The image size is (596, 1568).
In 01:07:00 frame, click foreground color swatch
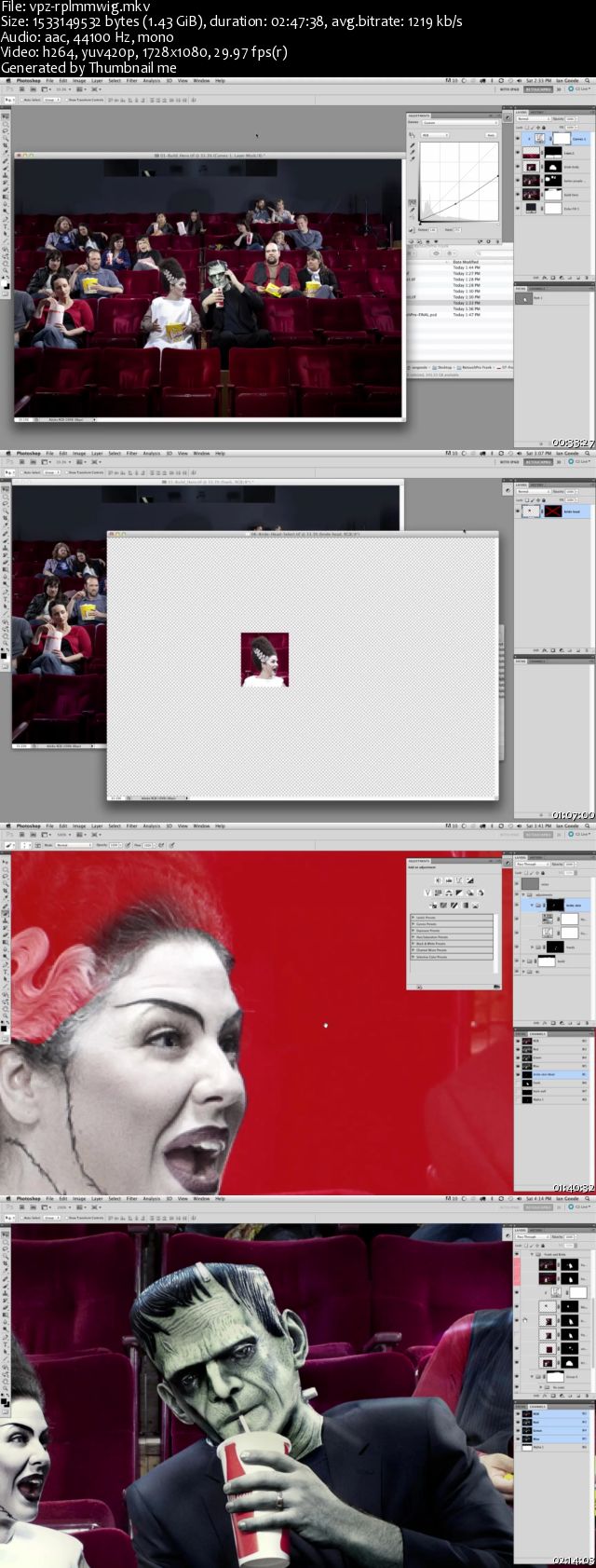point(4,656)
